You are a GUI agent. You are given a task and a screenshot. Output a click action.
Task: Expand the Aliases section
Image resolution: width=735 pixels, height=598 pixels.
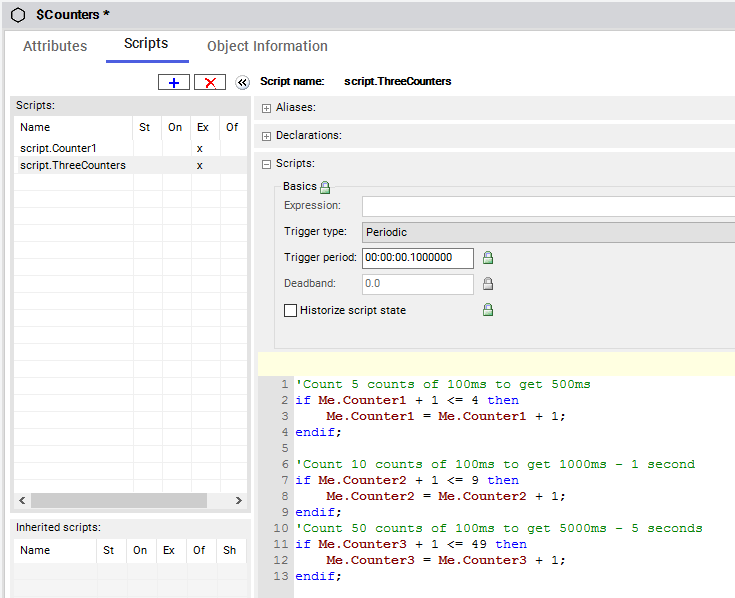(267, 108)
